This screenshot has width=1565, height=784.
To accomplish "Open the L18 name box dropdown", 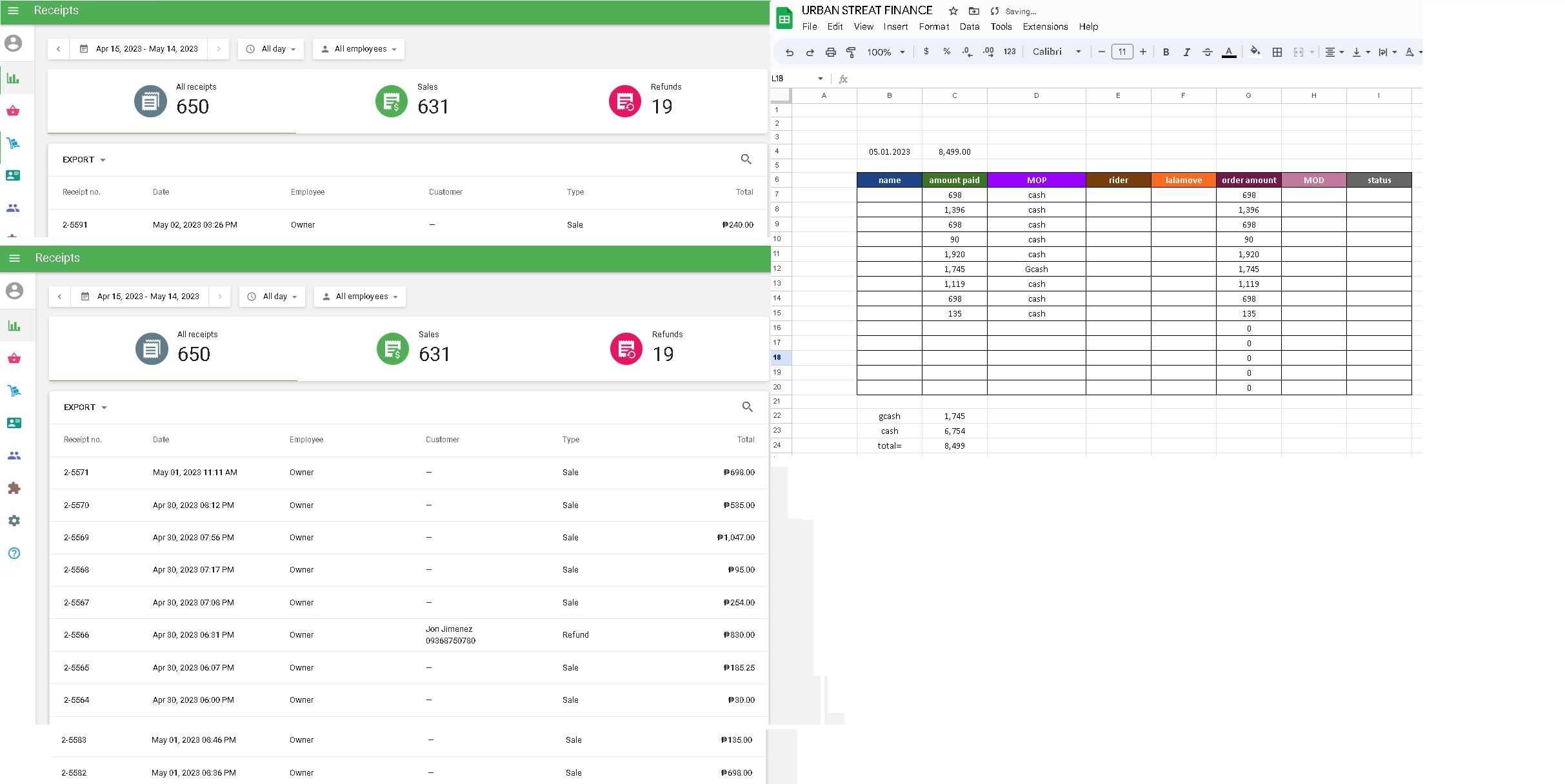I will tap(821, 79).
